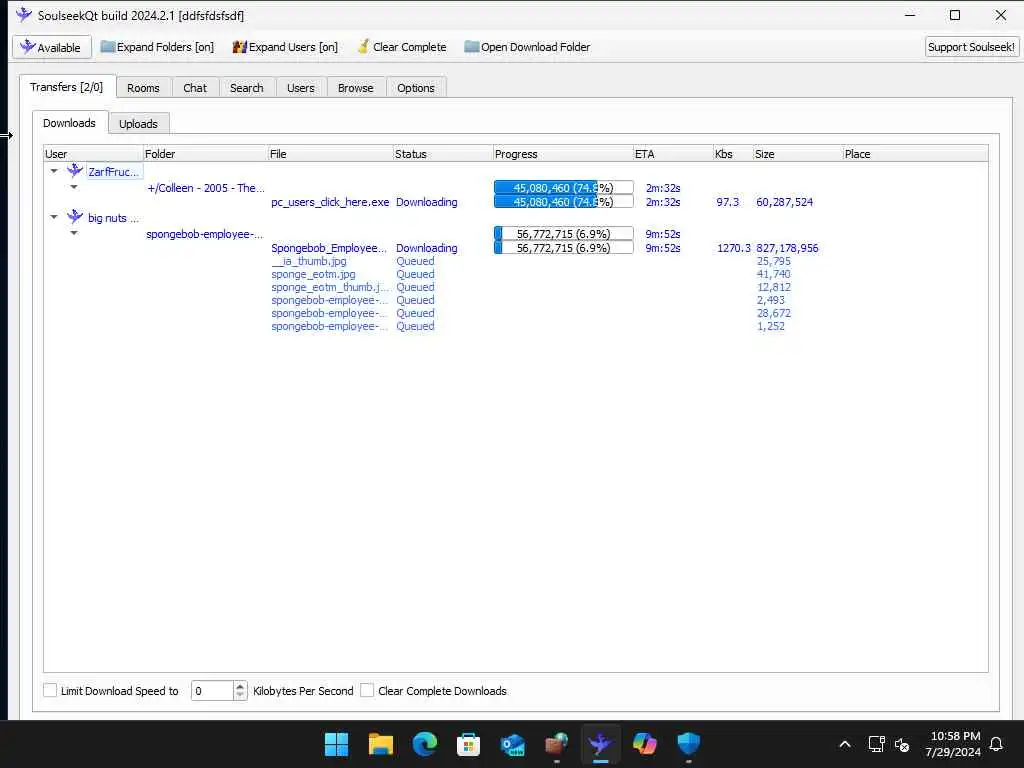
Task: Click the download speed limit input field
Action: click(212, 690)
